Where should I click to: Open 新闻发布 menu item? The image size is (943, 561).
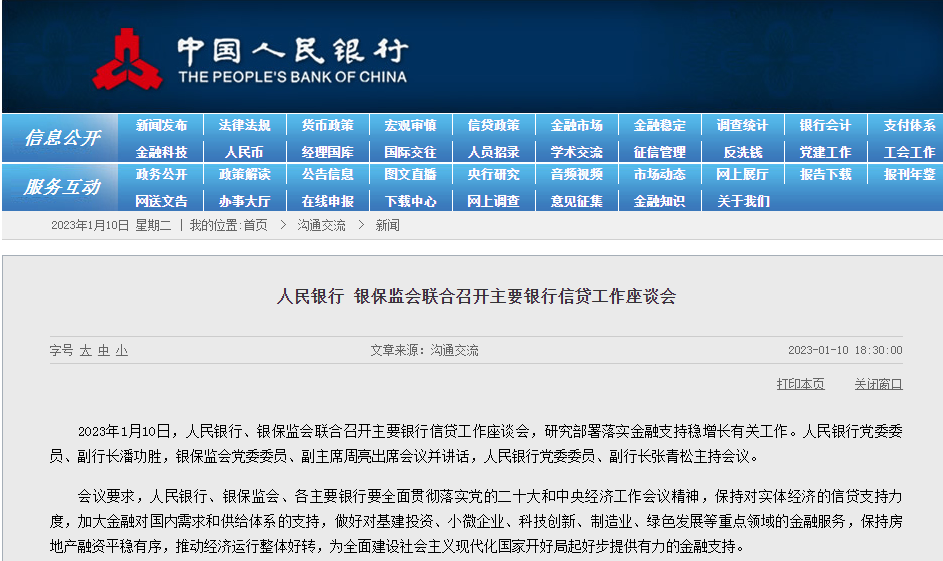pyautogui.click(x=161, y=126)
